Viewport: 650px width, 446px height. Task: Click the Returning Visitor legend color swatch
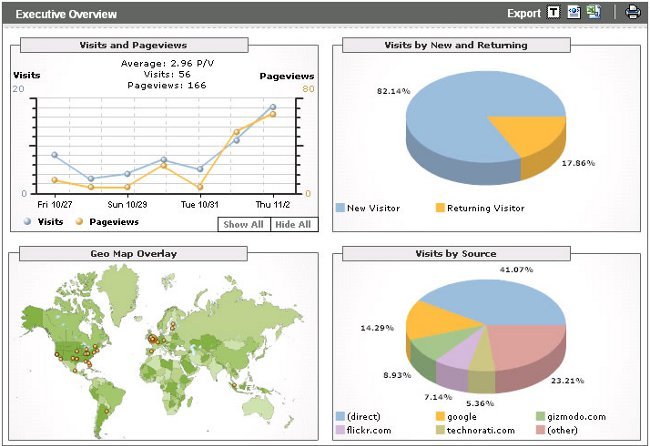tap(440, 208)
